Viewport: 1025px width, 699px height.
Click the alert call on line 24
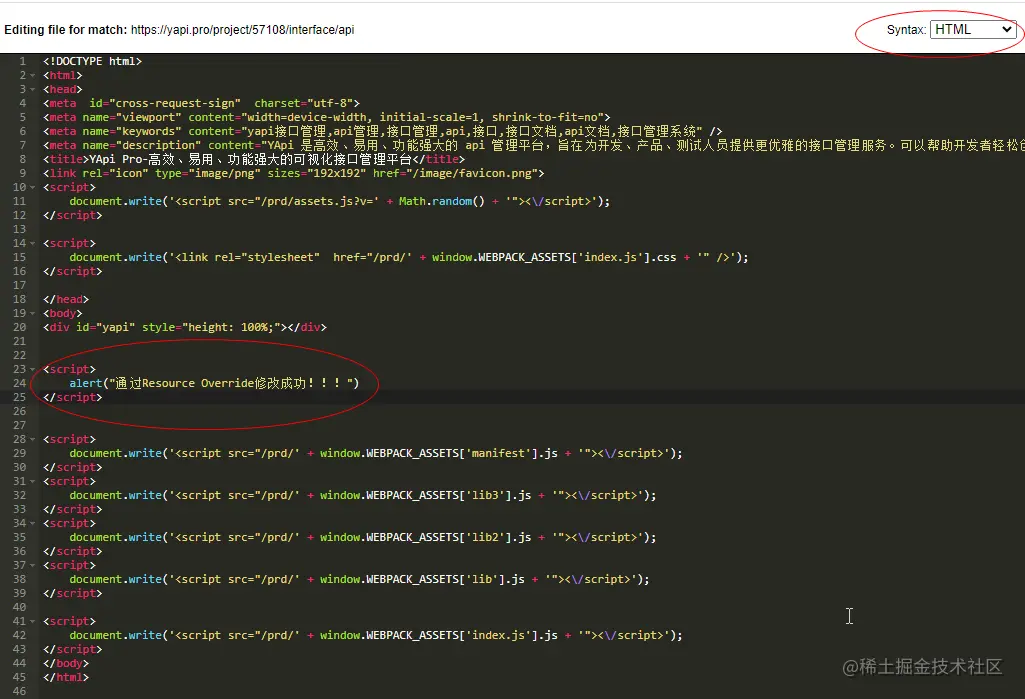click(214, 383)
